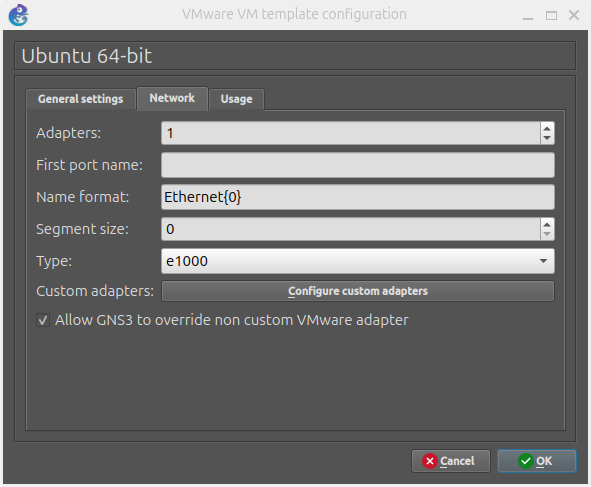Screen dimensions: 591x487
Task: Click Configure custom adapters button
Action: coord(358,291)
